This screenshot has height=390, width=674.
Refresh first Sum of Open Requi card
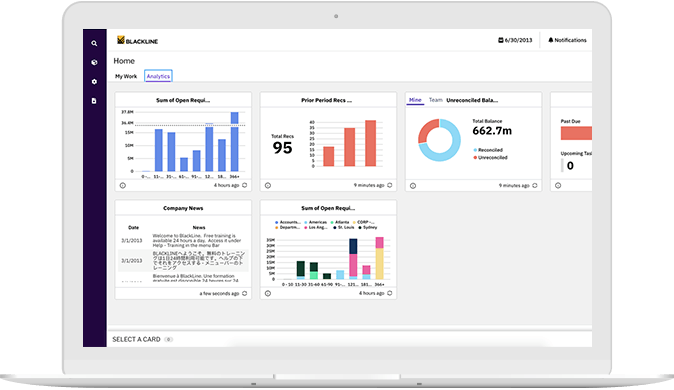tap(245, 185)
